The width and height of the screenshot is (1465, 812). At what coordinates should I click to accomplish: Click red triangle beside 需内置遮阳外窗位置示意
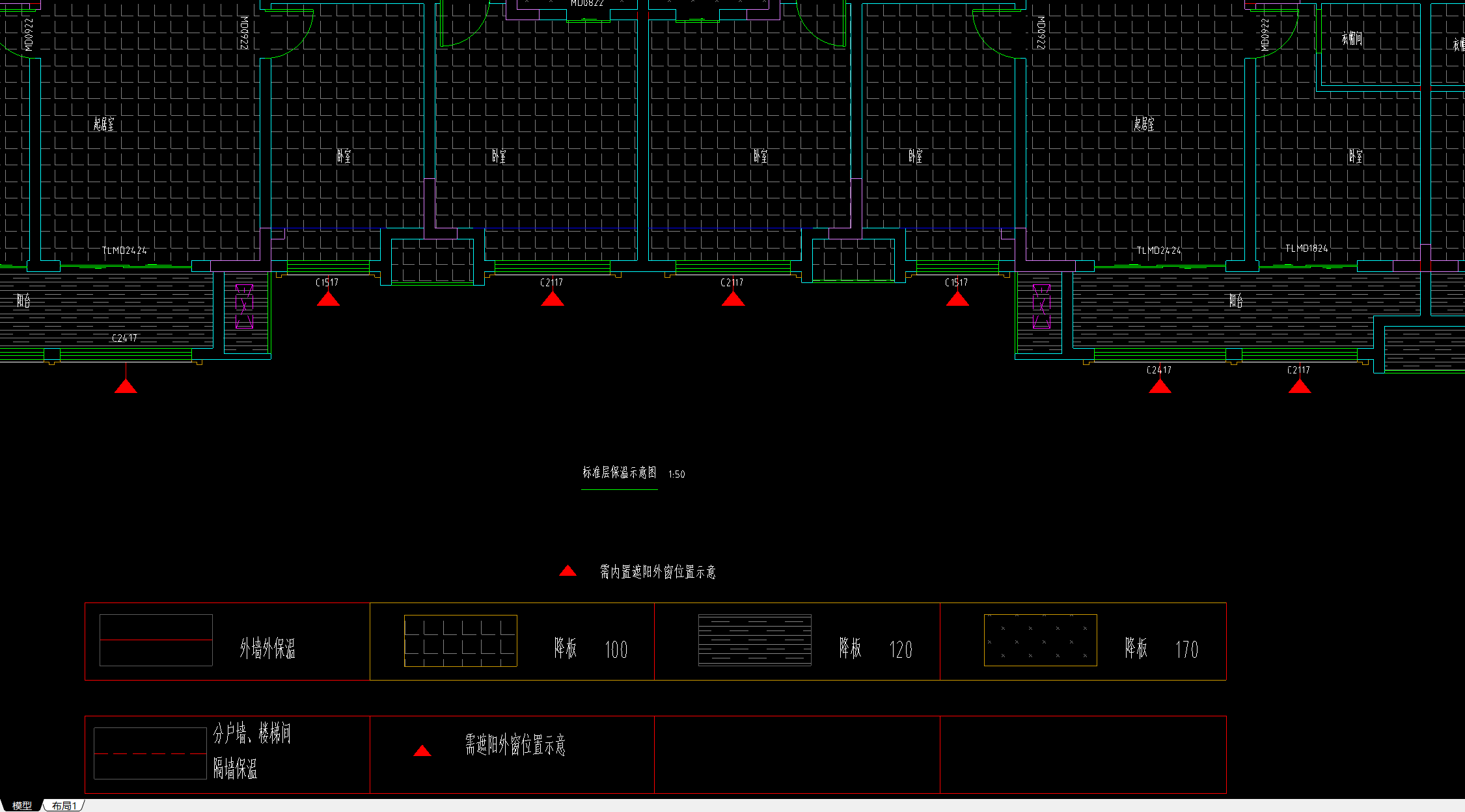(x=568, y=571)
